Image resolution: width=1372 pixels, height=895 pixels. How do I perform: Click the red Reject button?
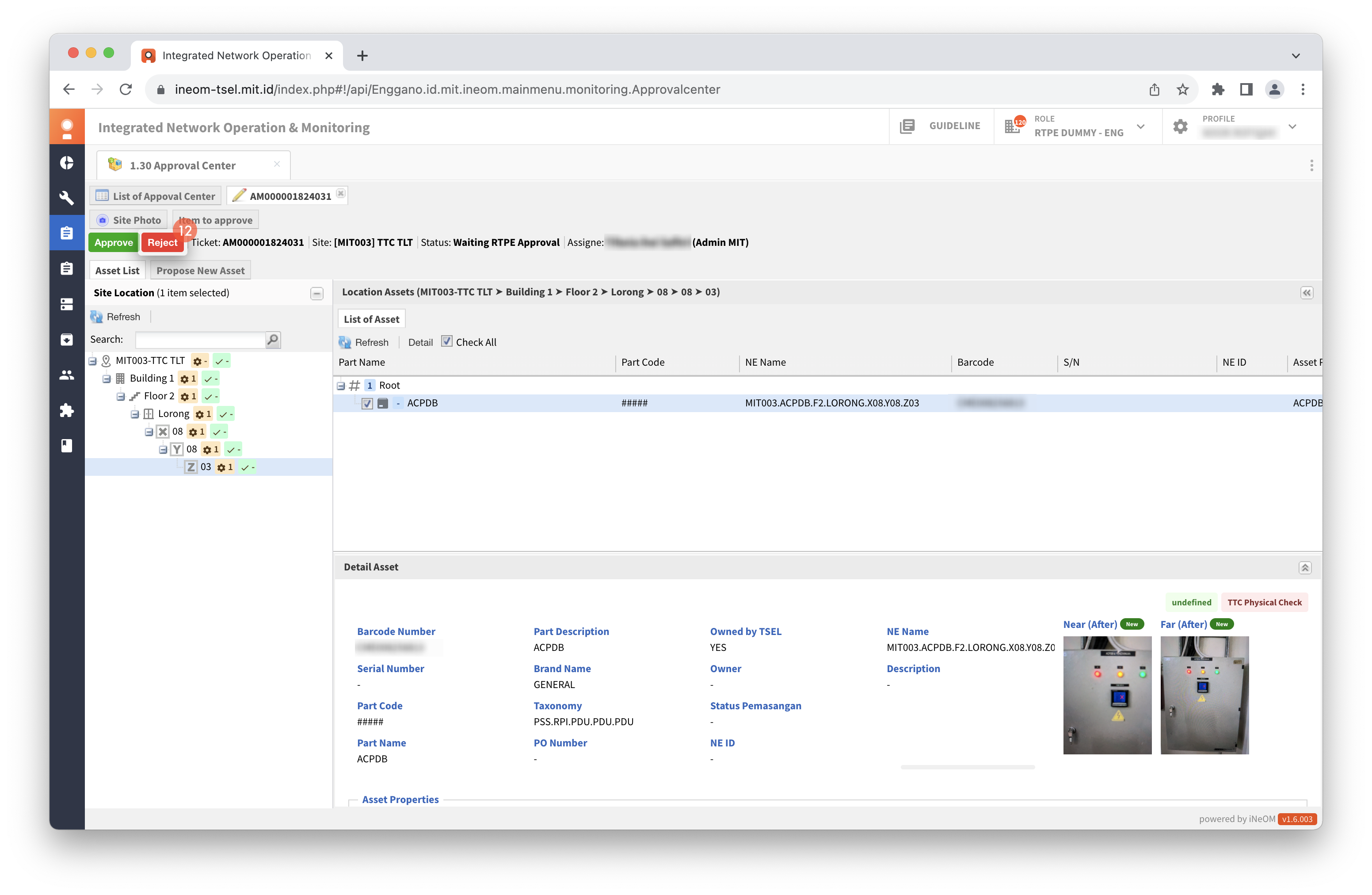tap(163, 242)
